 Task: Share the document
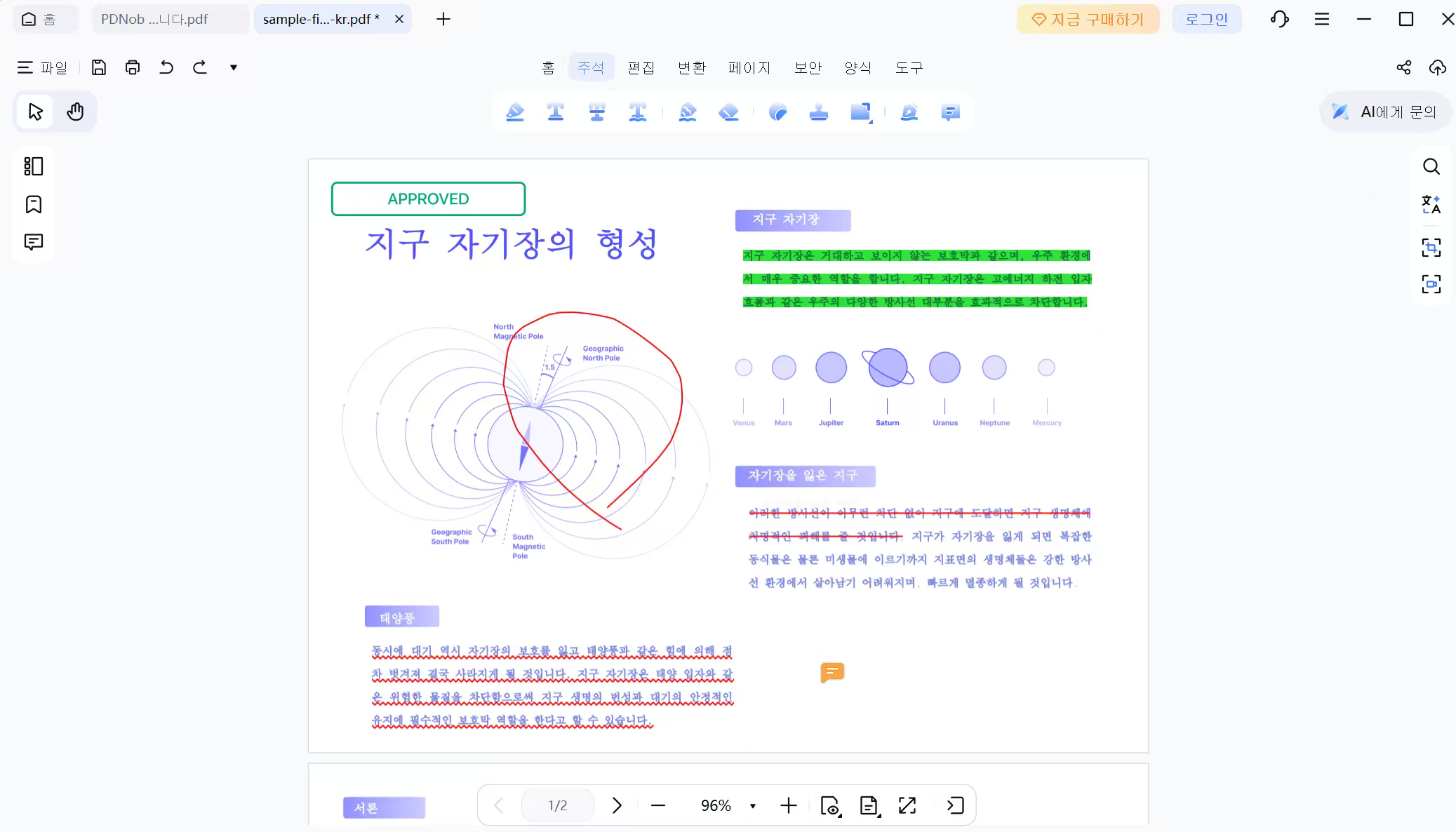pyautogui.click(x=1403, y=67)
